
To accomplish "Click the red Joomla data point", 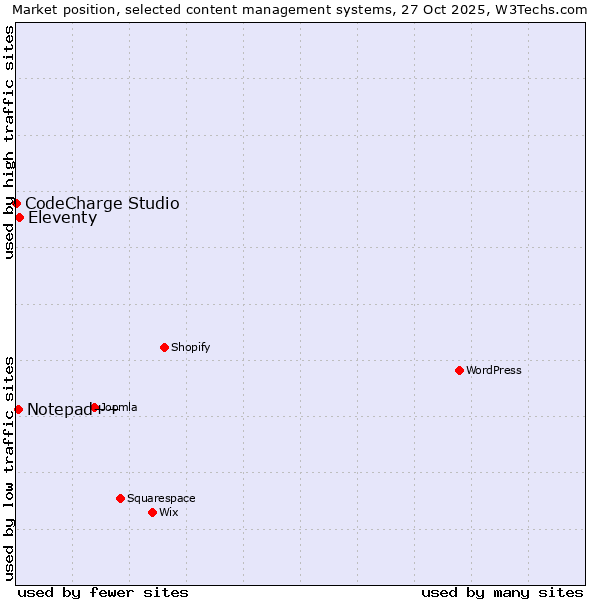I will 95,407.
